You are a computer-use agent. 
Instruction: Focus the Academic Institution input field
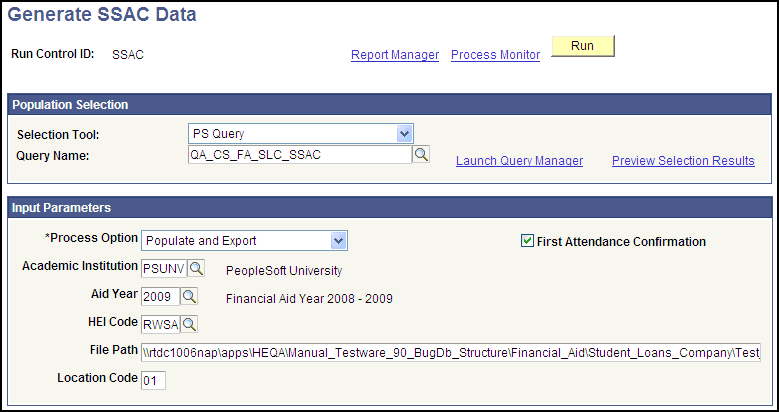(164, 269)
